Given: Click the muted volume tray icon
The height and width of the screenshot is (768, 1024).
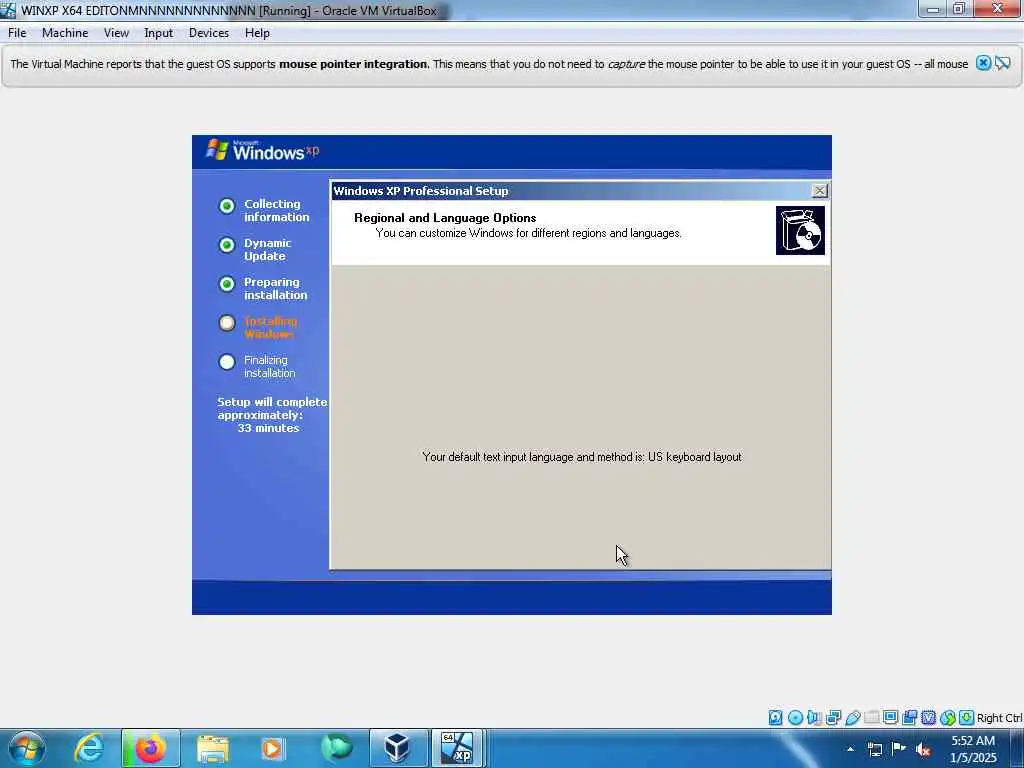Looking at the screenshot, I should click(923, 749).
